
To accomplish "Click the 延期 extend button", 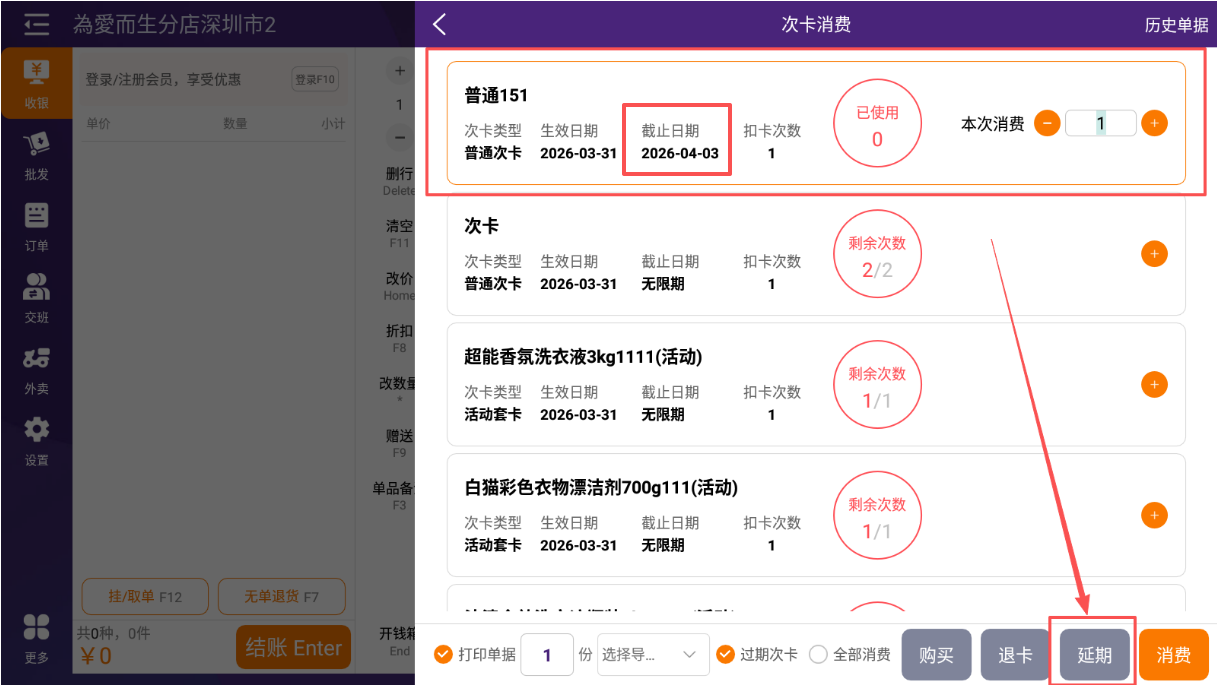I will tap(1094, 655).
